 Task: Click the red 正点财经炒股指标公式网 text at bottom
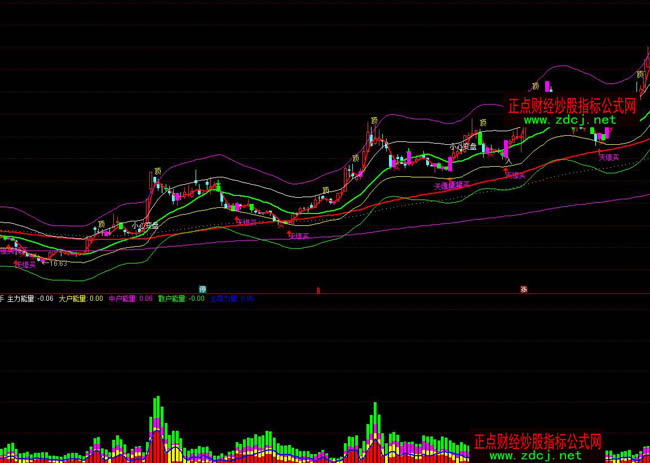538,441
